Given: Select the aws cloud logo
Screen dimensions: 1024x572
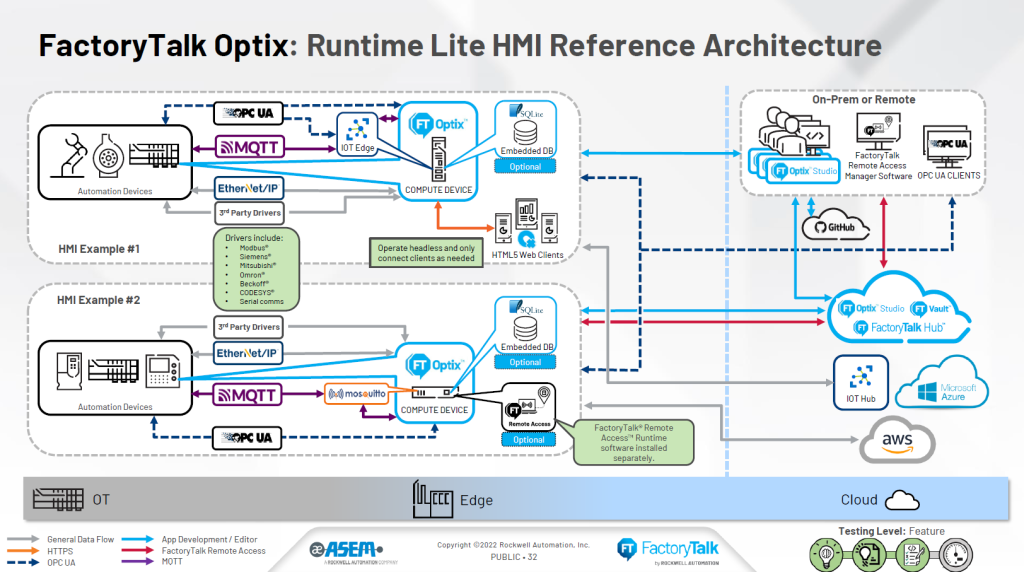Looking at the screenshot, I should point(897,441).
